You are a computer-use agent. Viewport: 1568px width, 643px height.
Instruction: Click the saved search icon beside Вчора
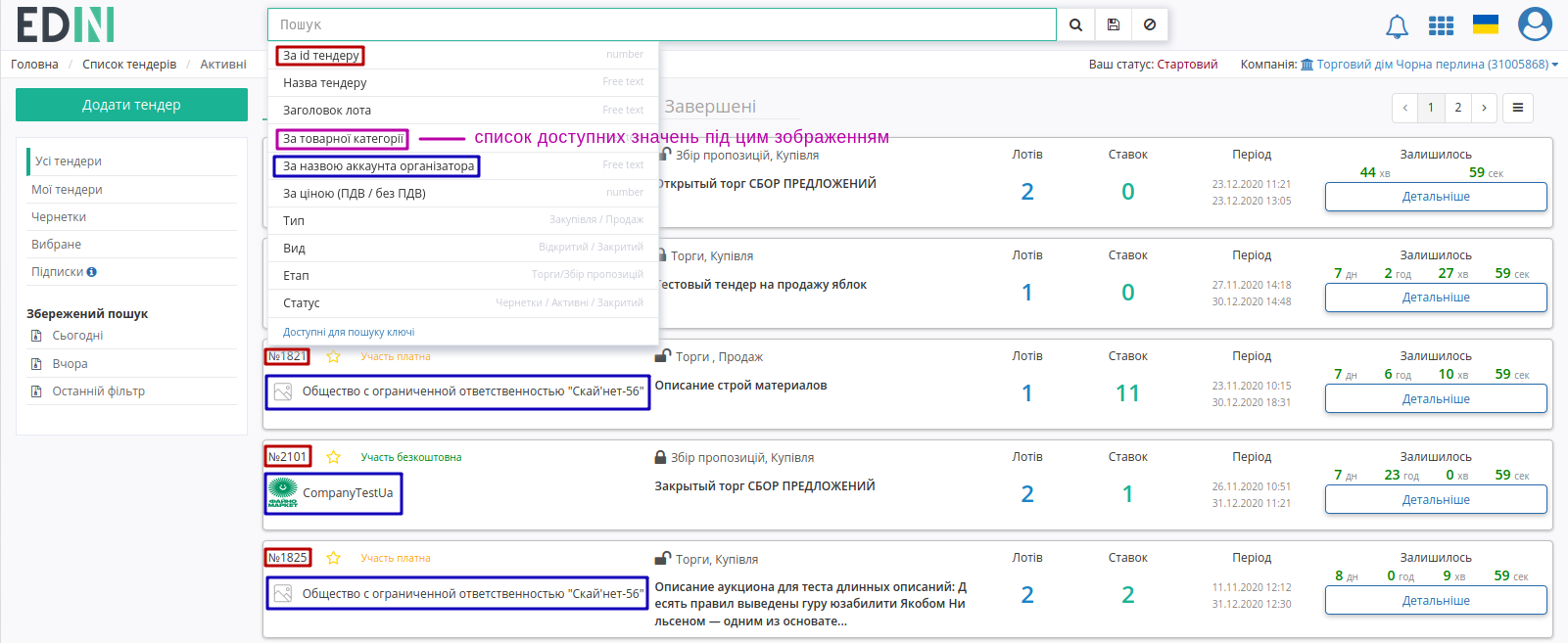[35, 364]
